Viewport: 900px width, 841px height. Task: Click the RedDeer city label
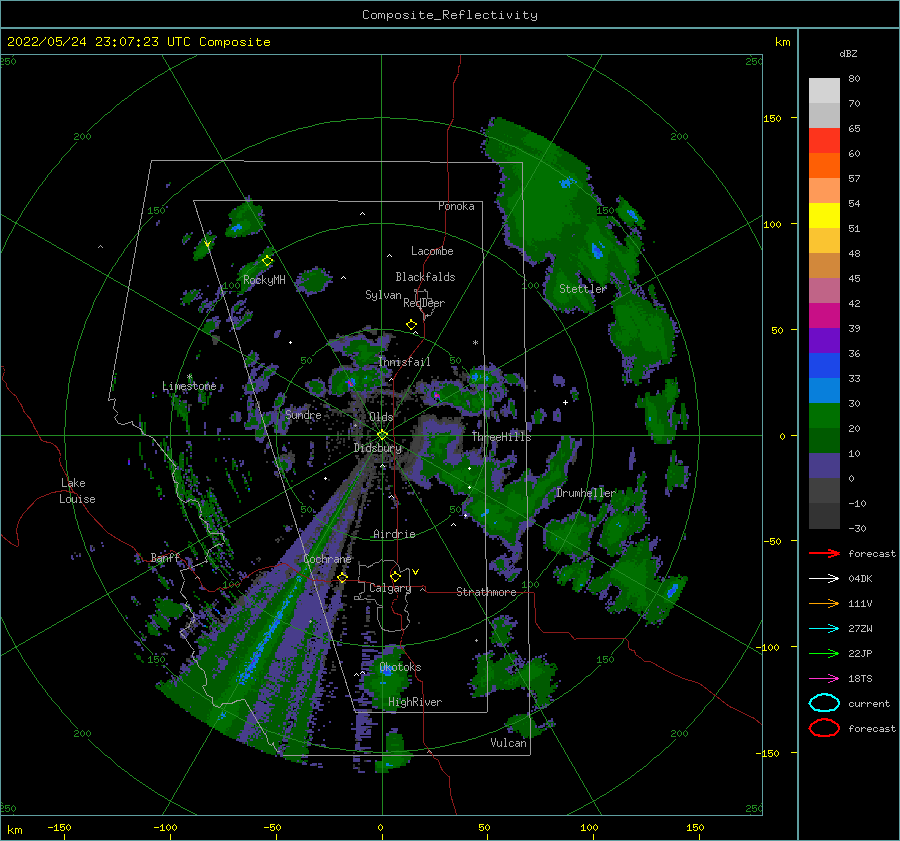click(424, 303)
